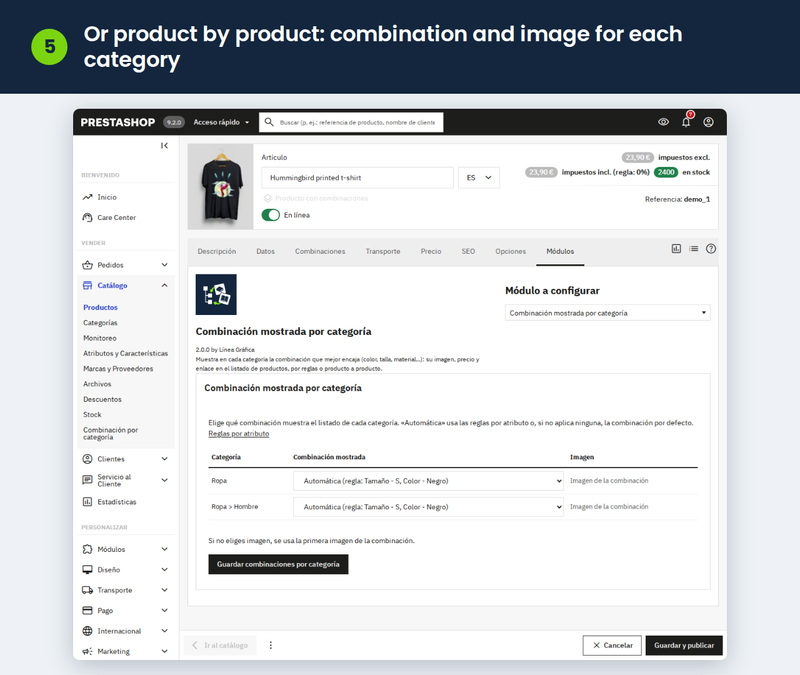This screenshot has height=675, width=800.
Task: Collapse Catálogo menu chevron
Action: click(x=164, y=285)
